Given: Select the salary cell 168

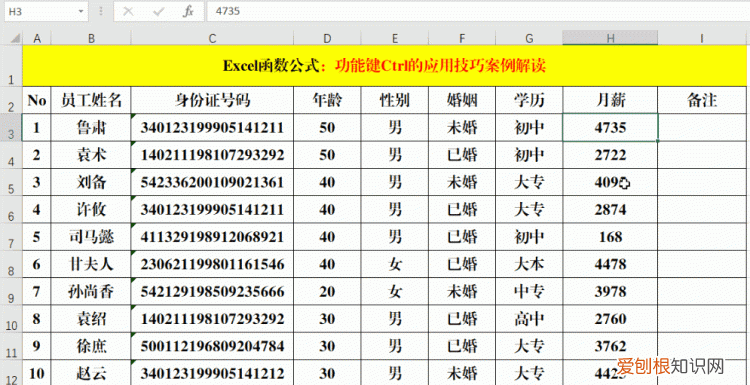Looking at the screenshot, I should (610, 237).
